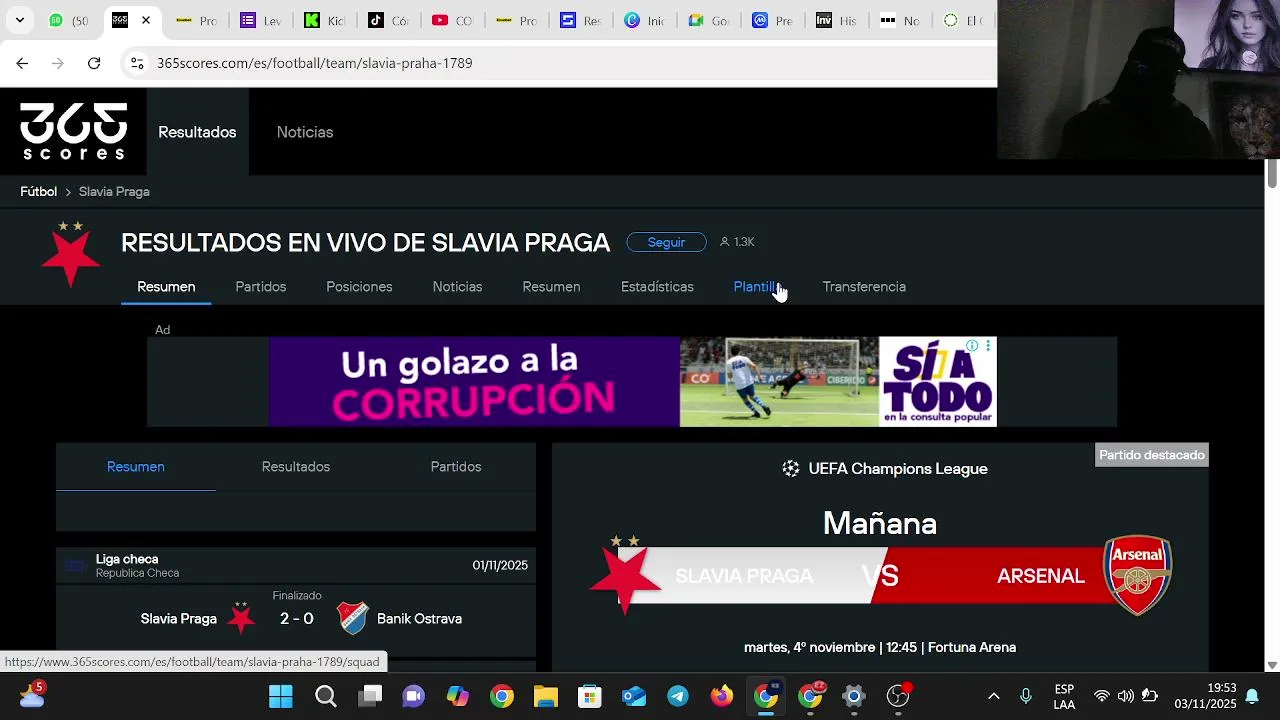Open Windows taskbar search
This screenshot has height=720, width=1280.
(x=326, y=696)
